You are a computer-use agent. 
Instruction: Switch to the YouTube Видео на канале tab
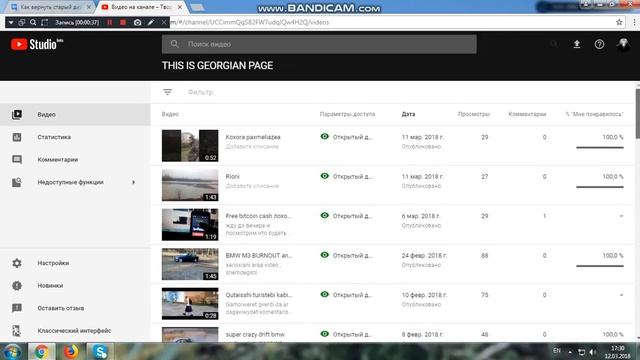pos(142,7)
